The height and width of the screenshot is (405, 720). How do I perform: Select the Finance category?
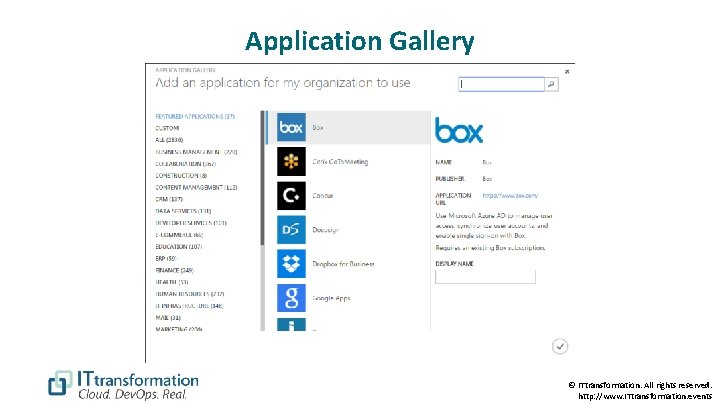click(x=174, y=270)
